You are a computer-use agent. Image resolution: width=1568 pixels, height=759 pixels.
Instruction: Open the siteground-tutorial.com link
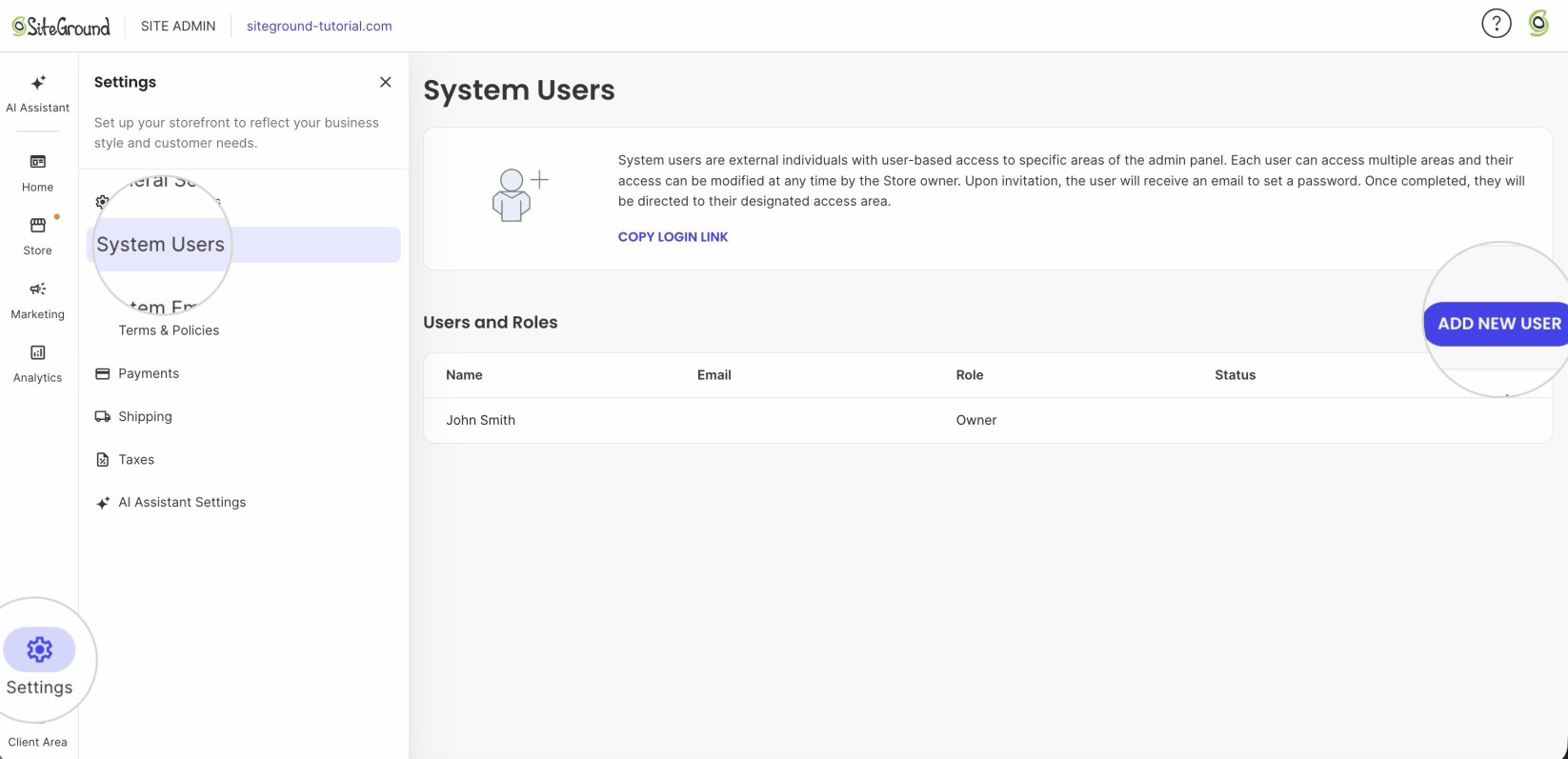(319, 26)
